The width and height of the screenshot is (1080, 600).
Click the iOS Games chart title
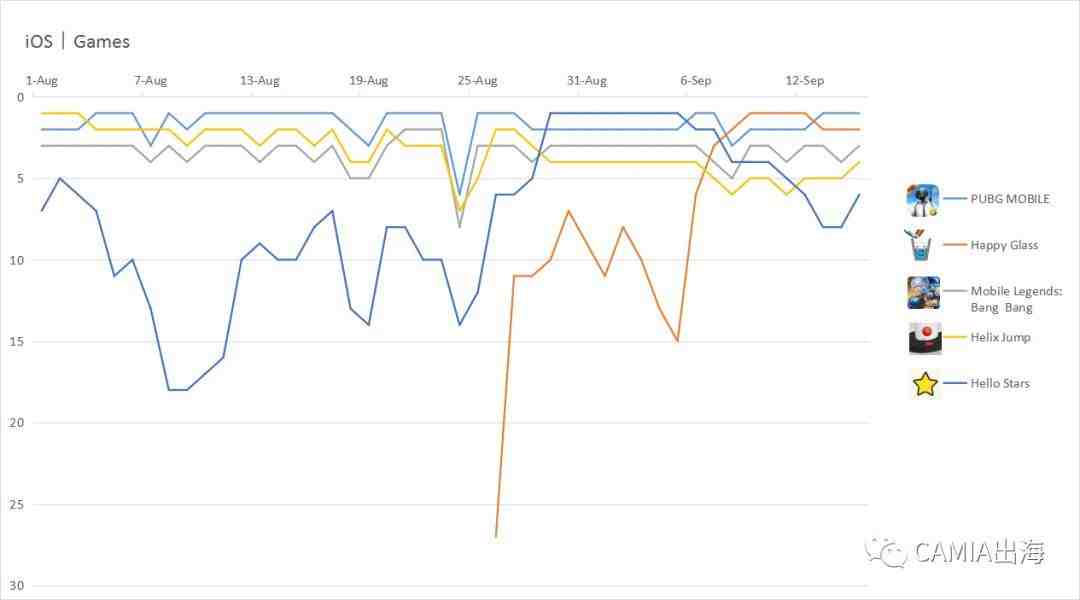pyautogui.click(x=77, y=42)
